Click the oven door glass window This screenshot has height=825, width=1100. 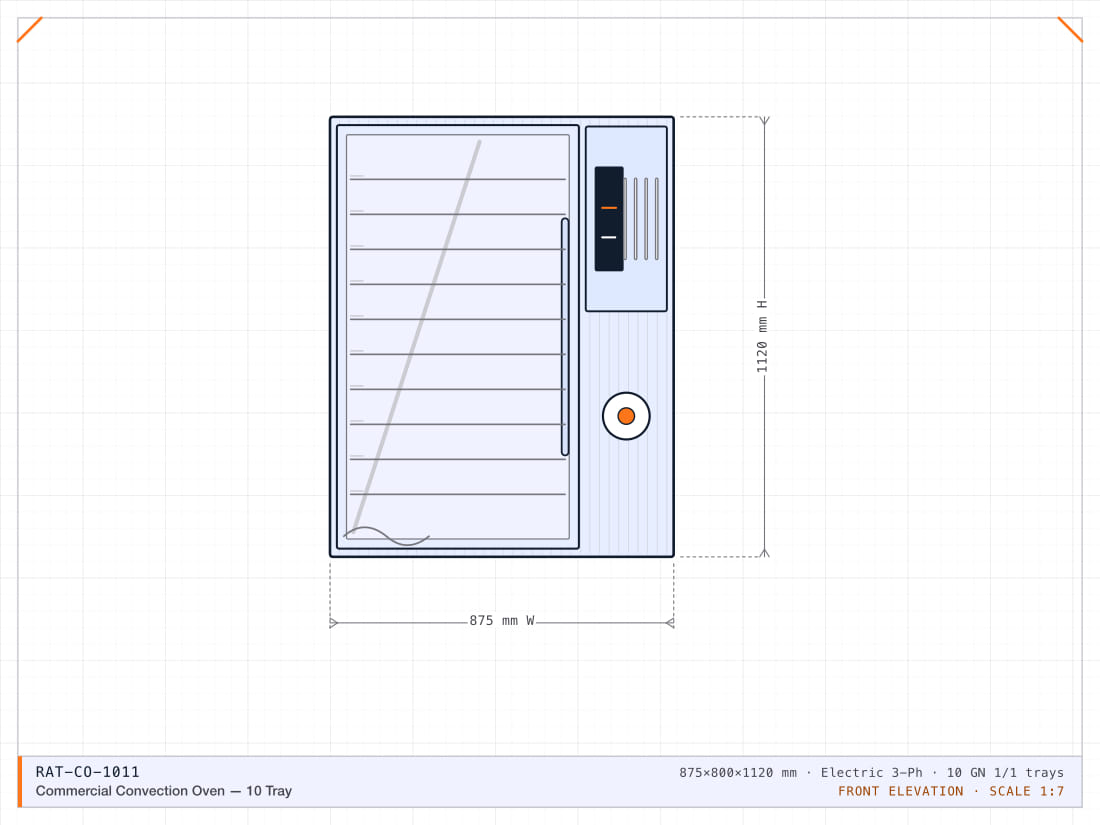pyautogui.click(x=457, y=337)
